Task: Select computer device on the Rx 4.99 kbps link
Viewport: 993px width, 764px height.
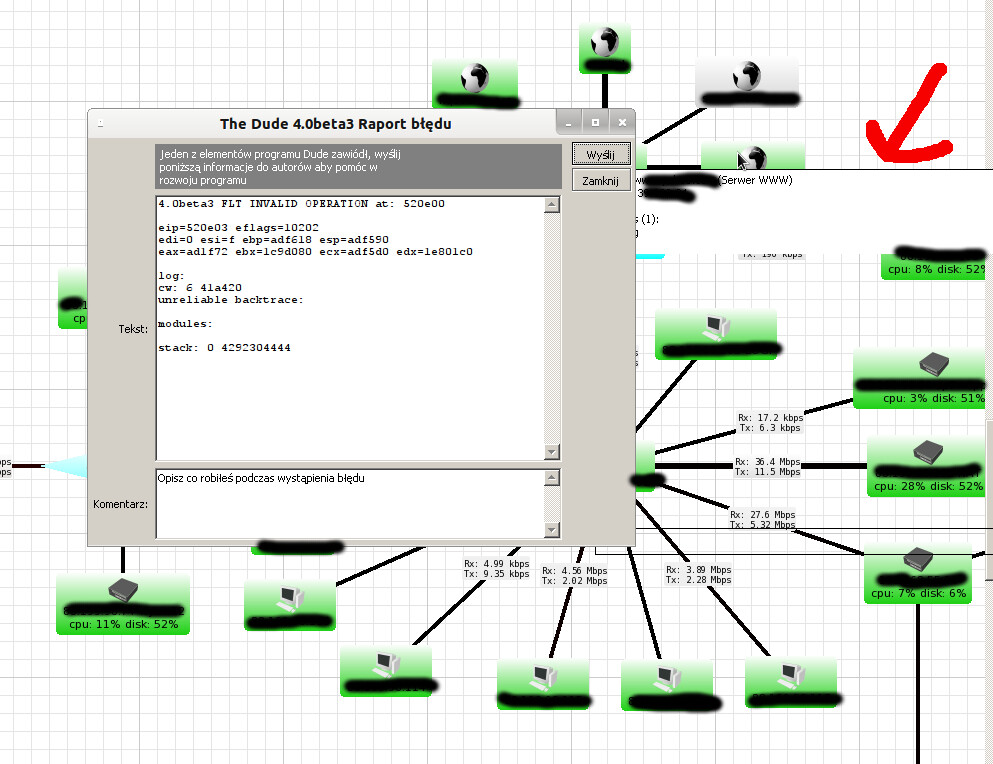Action: click(386, 672)
